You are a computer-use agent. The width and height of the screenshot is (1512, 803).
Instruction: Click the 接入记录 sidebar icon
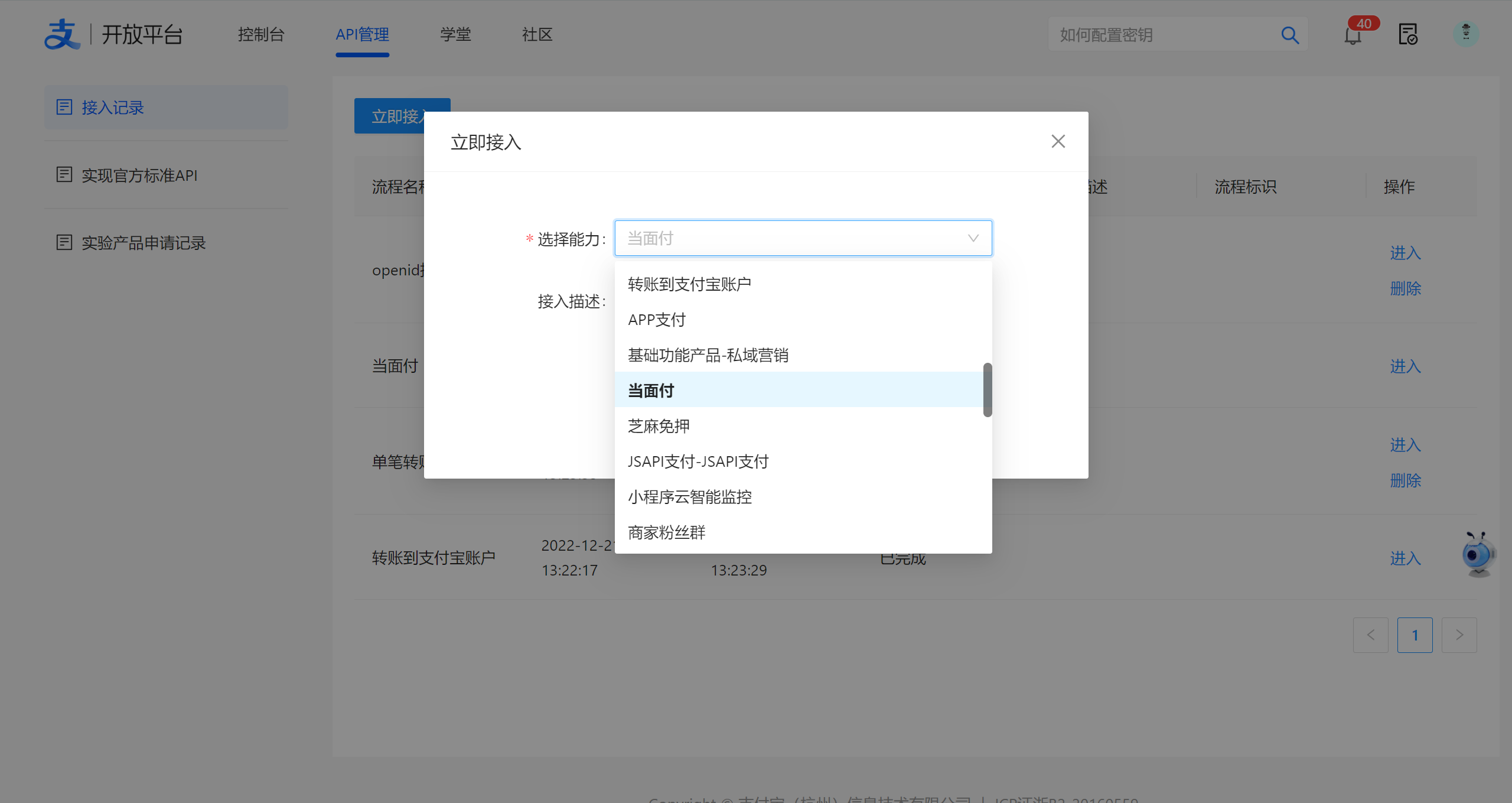point(64,107)
